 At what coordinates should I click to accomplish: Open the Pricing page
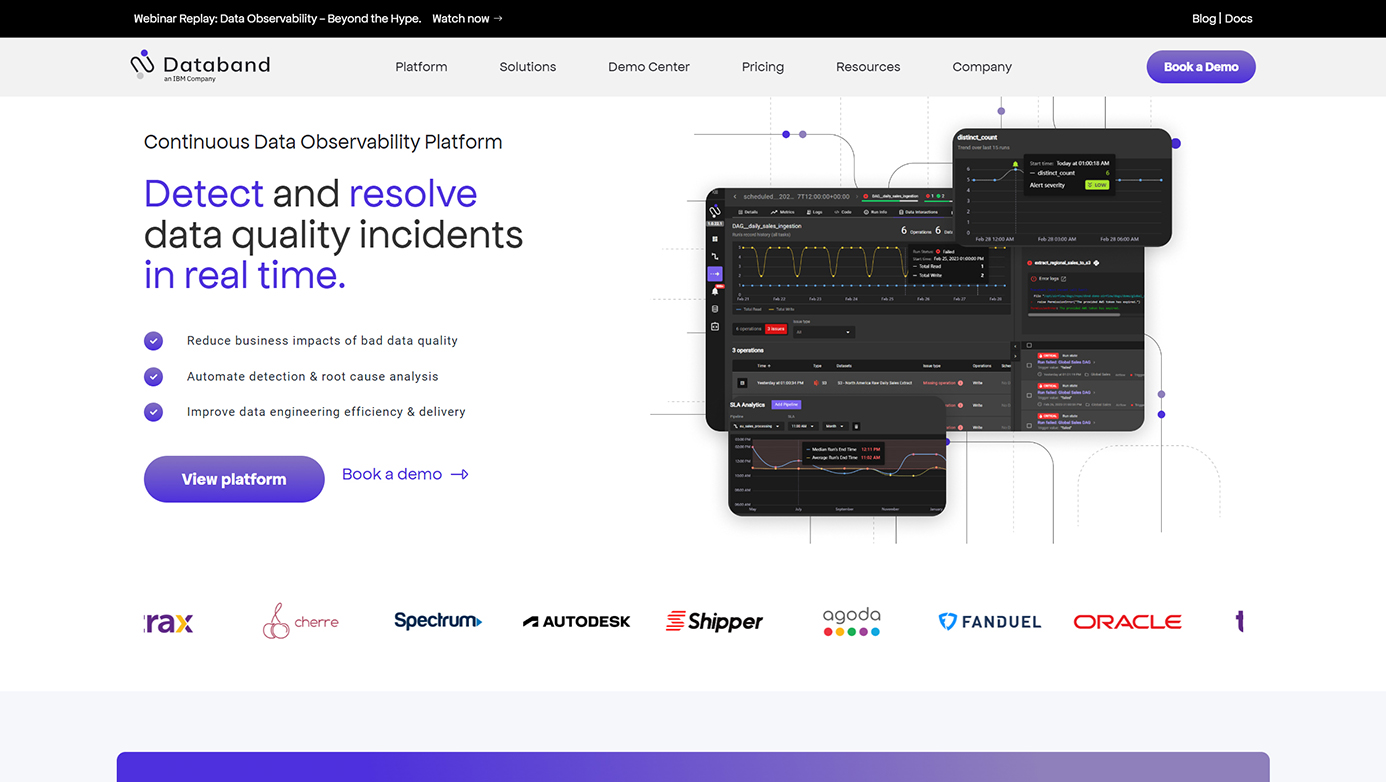click(762, 67)
